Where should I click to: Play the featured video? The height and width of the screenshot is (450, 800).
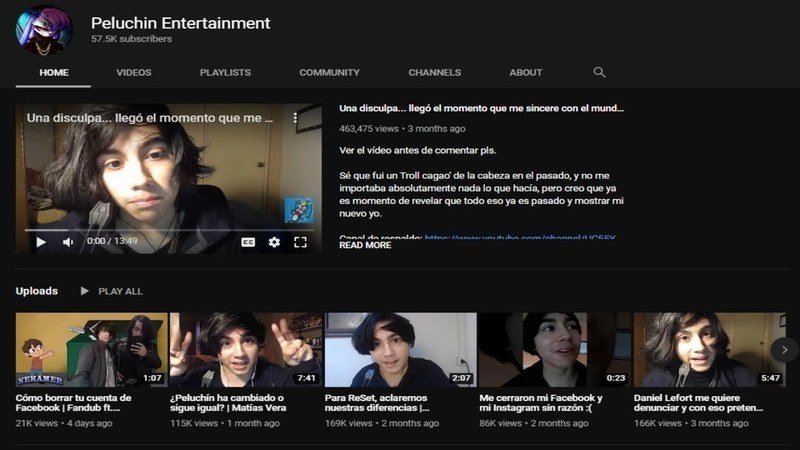tap(41, 242)
